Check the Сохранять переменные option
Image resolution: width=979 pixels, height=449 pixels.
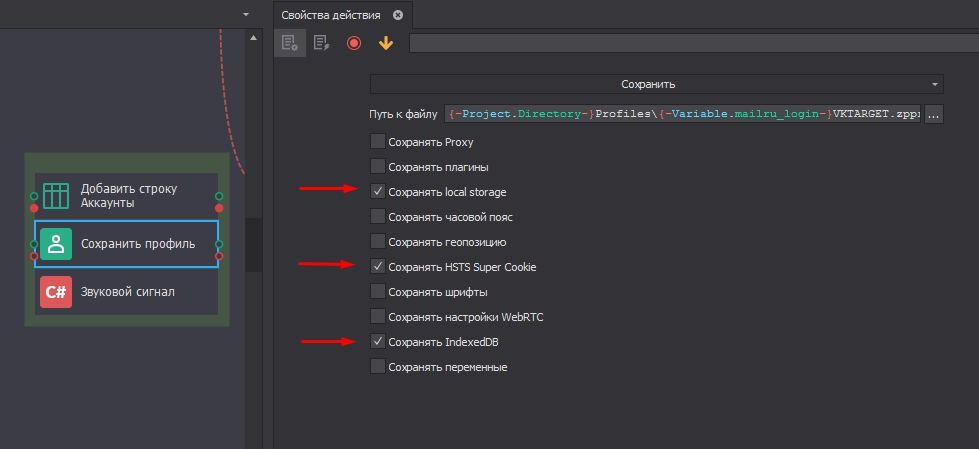point(378,367)
